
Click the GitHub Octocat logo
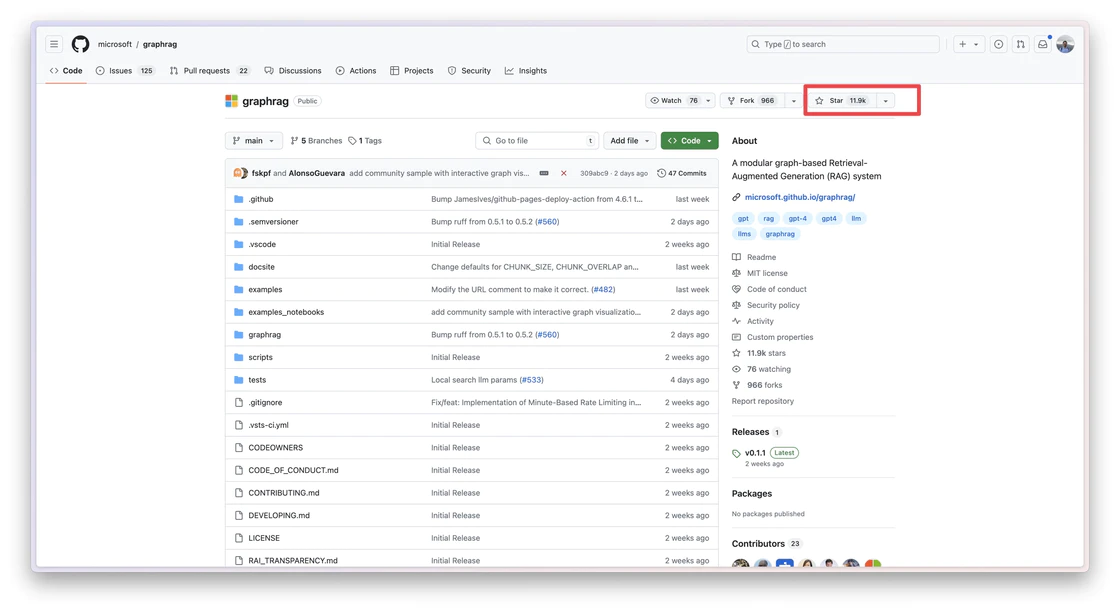coord(81,44)
